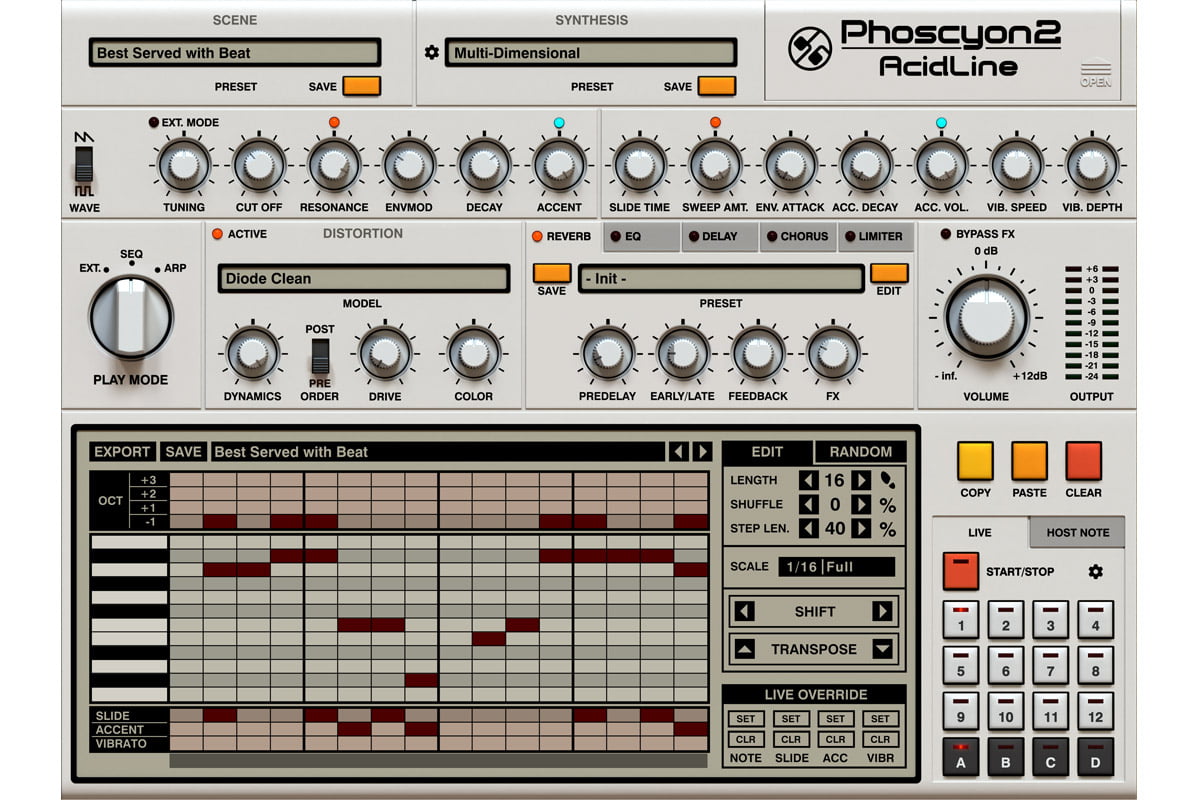1200x800 pixels.
Task: Open the Synthesis settings gear icon
Action: tap(433, 52)
